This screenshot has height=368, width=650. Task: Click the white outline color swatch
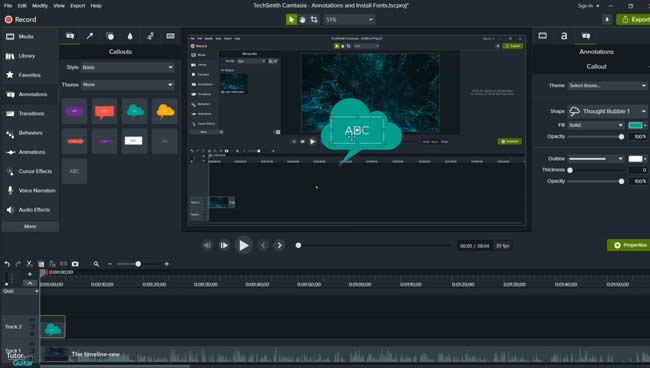[635, 159]
